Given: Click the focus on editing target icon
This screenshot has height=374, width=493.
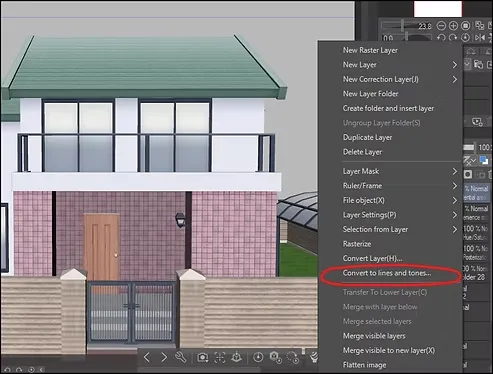Looking at the screenshot, I should [x=220, y=358].
